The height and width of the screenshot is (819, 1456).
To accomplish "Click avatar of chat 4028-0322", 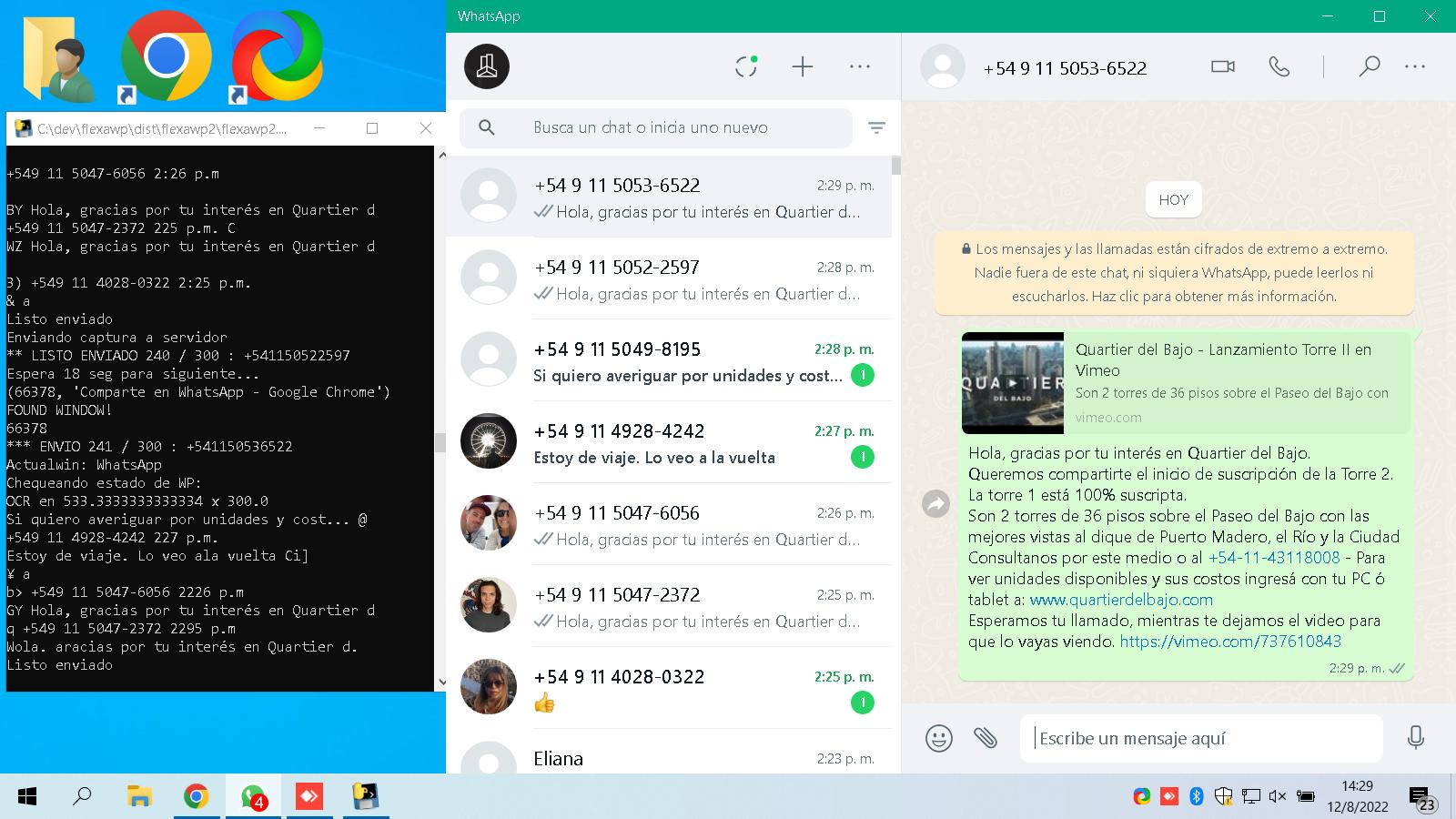I will pos(489,687).
